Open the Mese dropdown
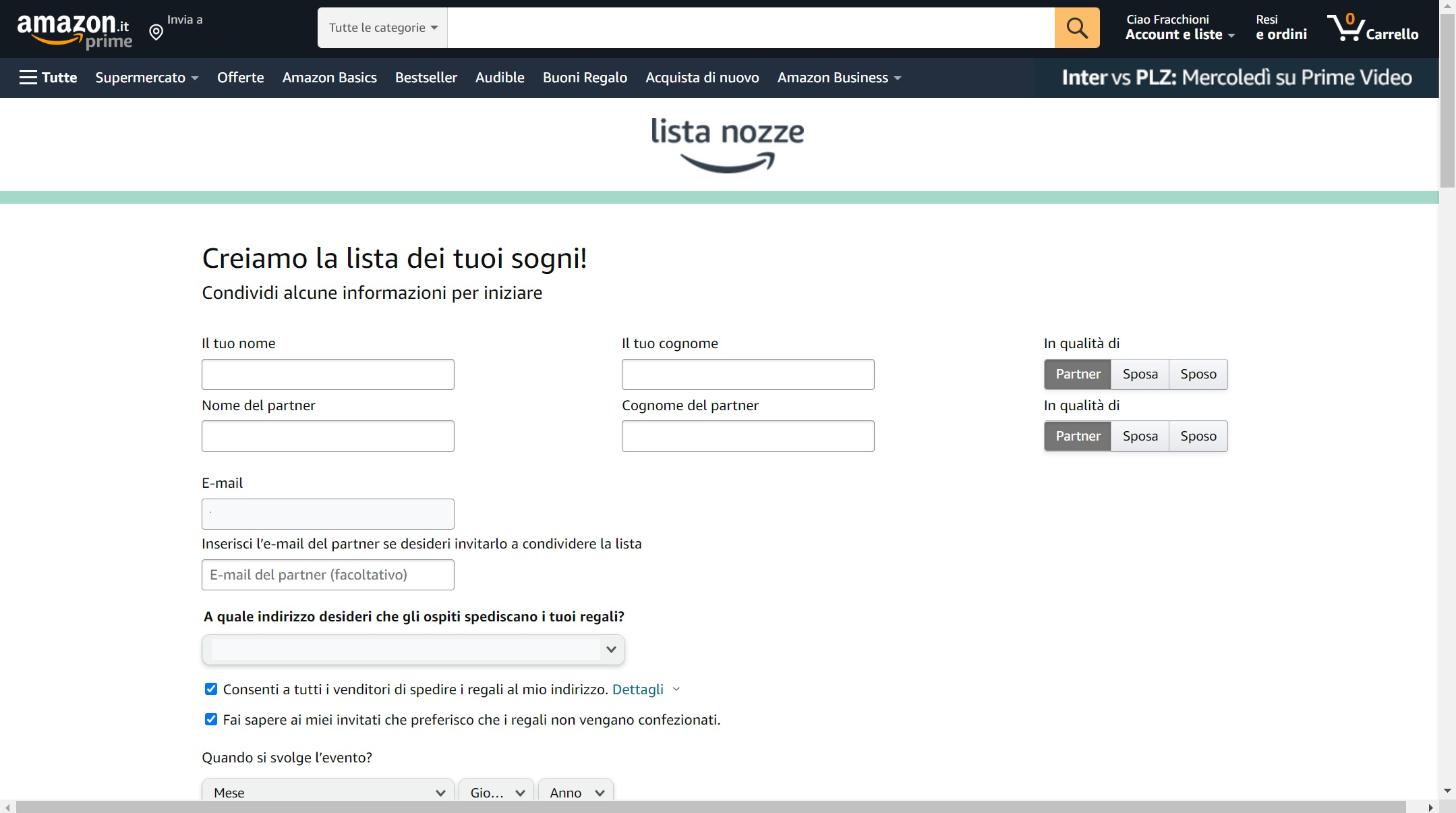Screen dimensions: 1456x813 pos(328,791)
